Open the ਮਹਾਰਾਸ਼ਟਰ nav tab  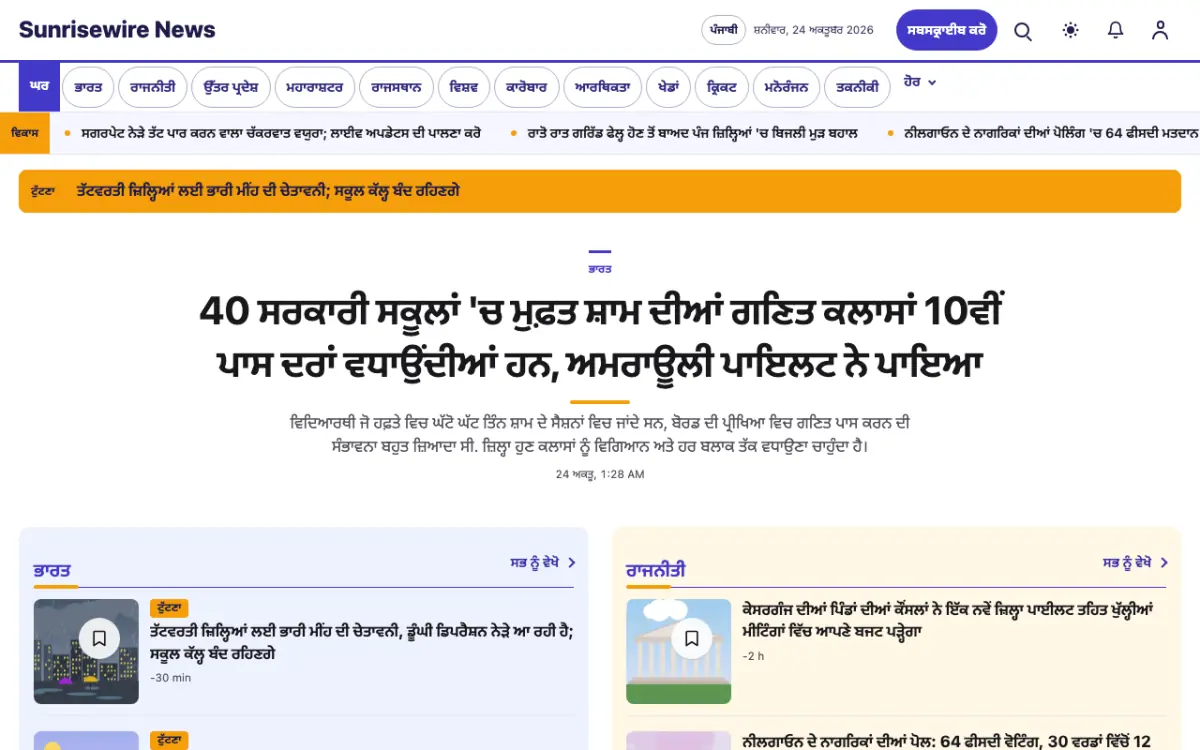tap(315, 87)
